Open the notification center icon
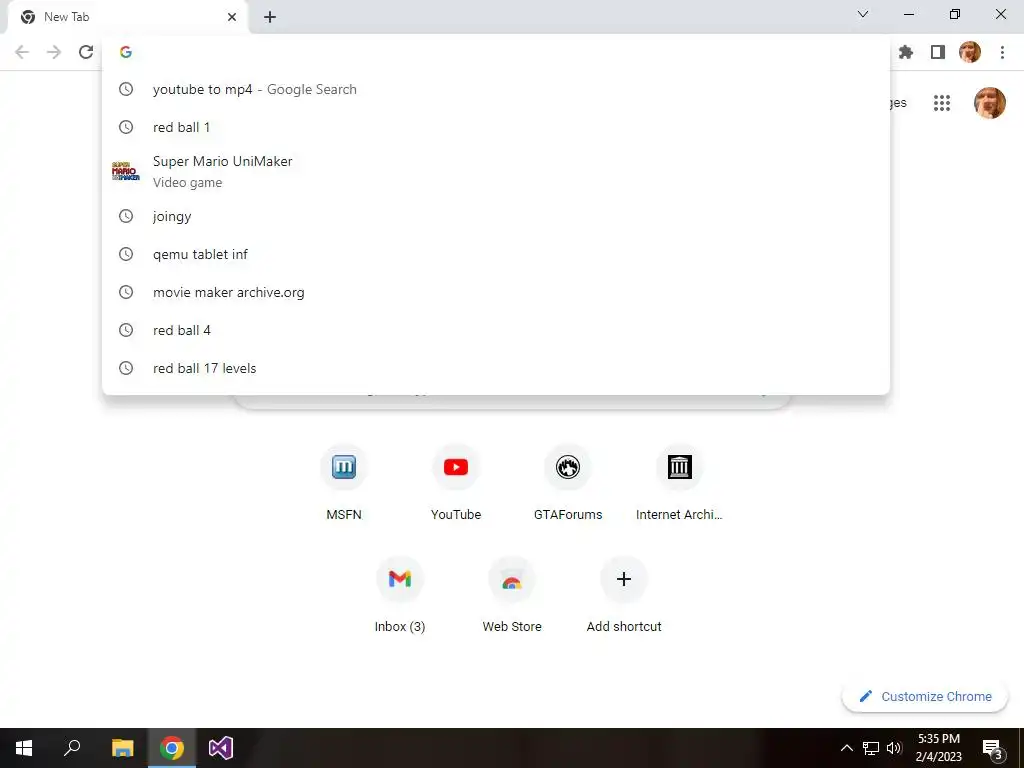The height and width of the screenshot is (768, 1024). click(992, 748)
